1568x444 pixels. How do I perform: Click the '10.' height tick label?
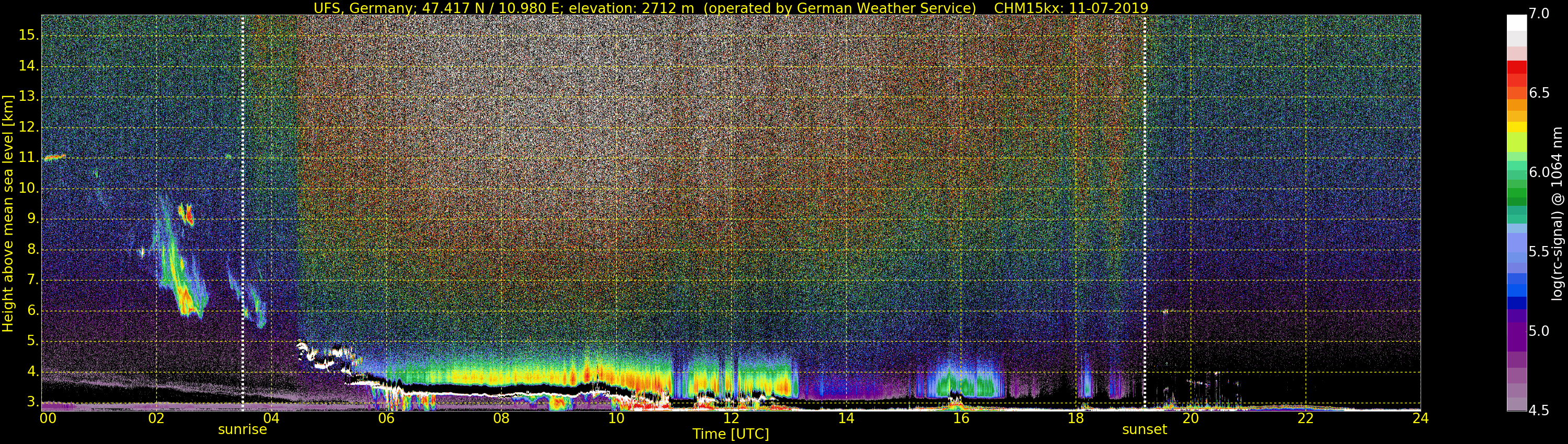[x=29, y=188]
